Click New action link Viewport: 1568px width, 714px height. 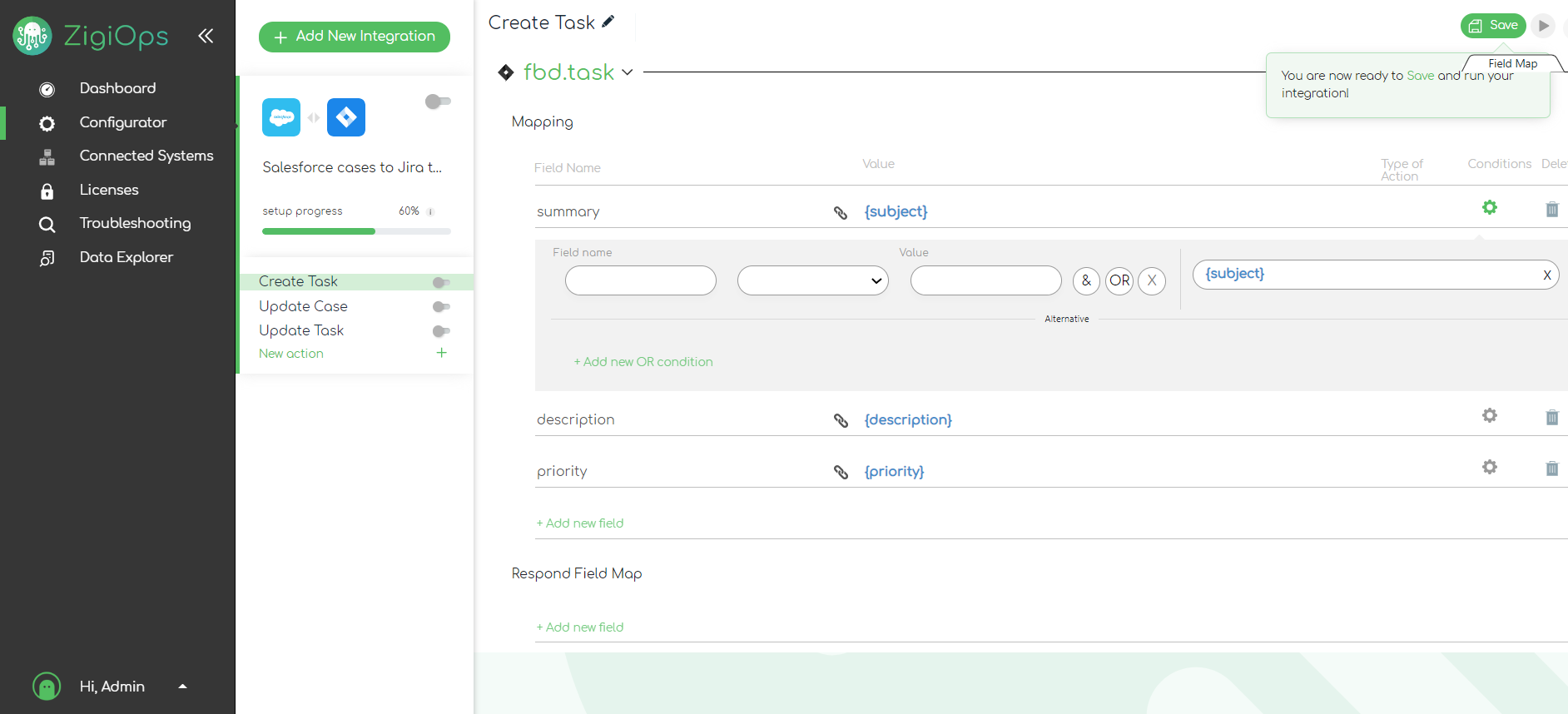291,354
